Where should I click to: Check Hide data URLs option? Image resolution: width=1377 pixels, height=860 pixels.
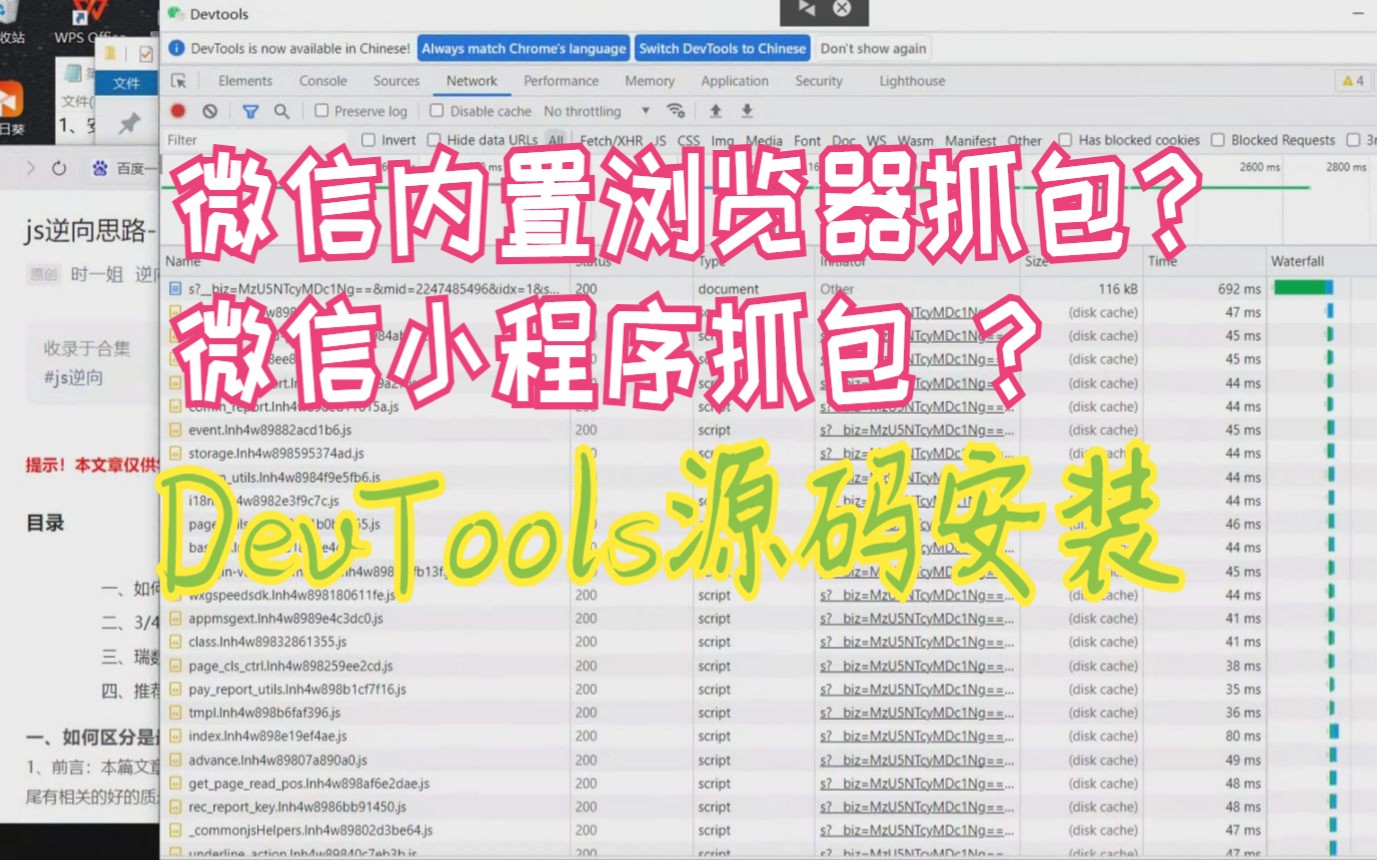(x=434, y=140)
